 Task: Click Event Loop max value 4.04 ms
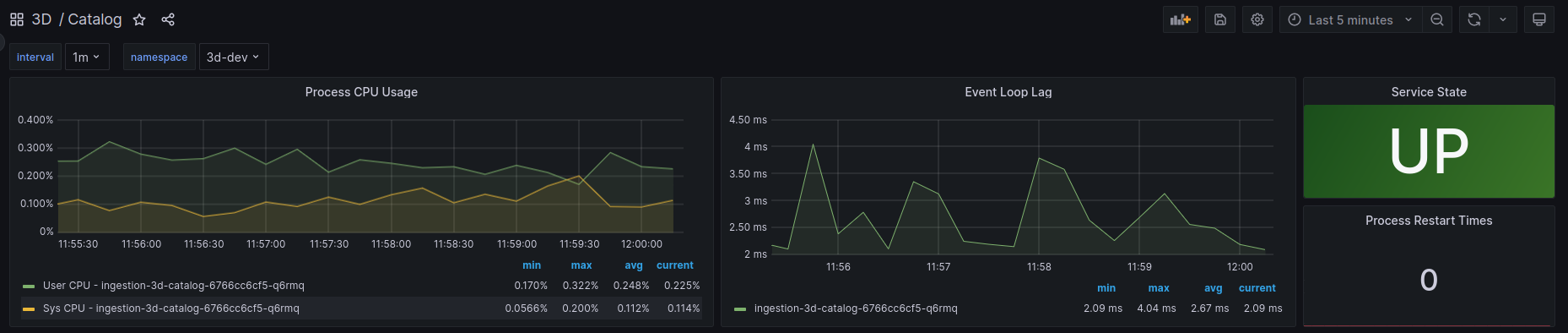click(x=1156, y=308)
